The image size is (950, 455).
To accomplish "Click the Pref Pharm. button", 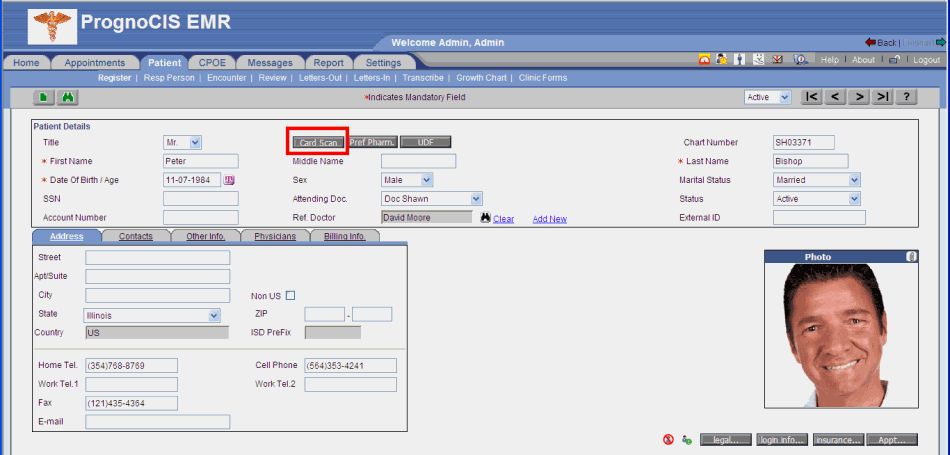I will coord(373,142).
